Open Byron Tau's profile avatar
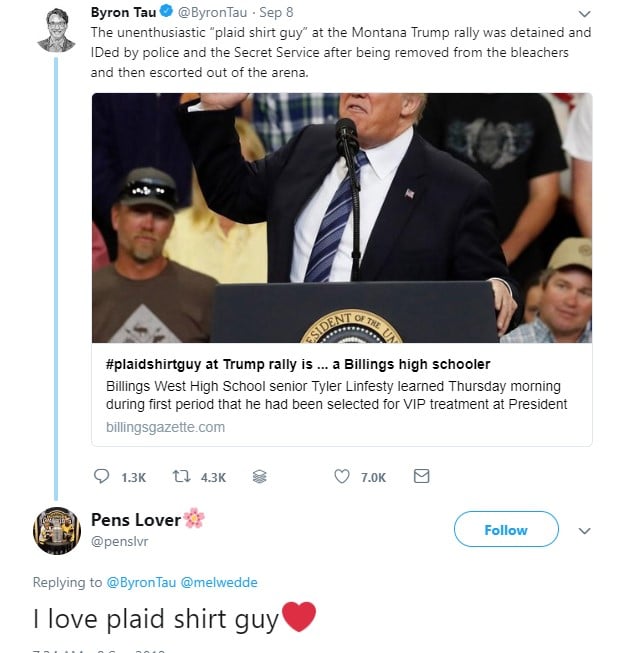The height and width of the screenshot is (653, 628). tap(56, 28)
